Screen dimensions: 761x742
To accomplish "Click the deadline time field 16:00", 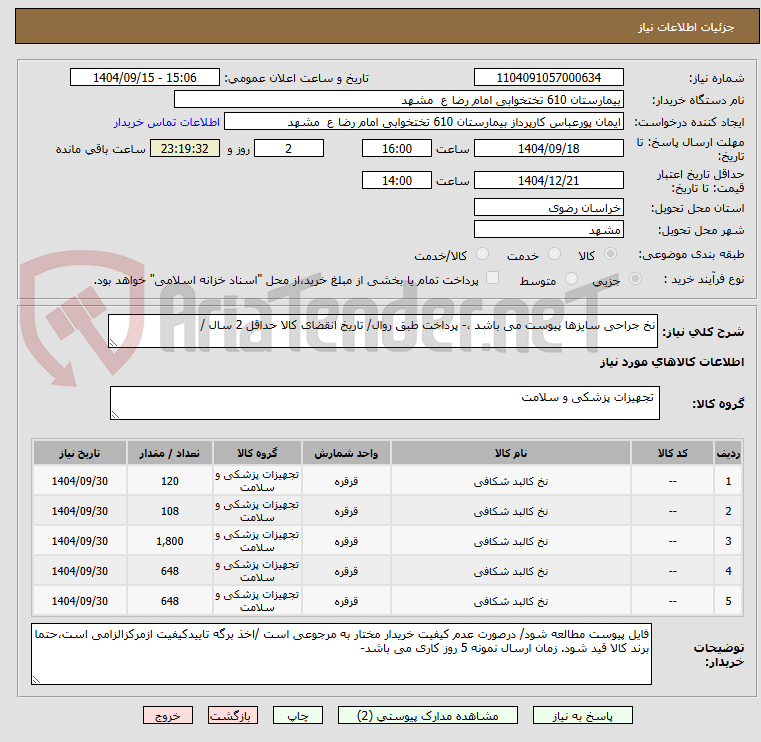I will [x=397, y=148].
